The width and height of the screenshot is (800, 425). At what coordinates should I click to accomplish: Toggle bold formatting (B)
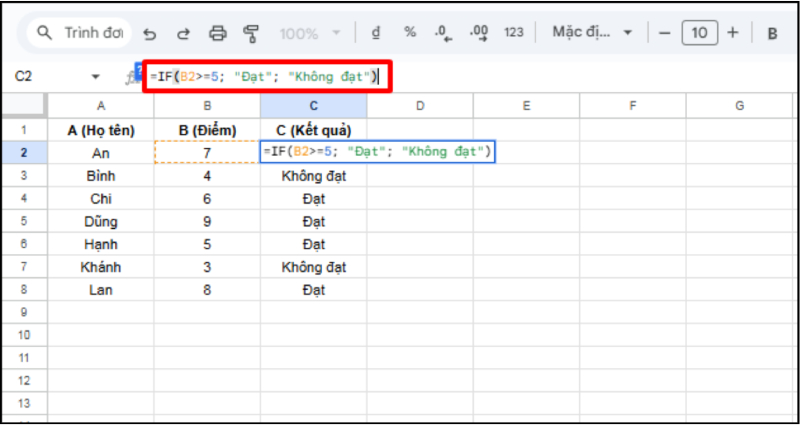coord(772,33)
